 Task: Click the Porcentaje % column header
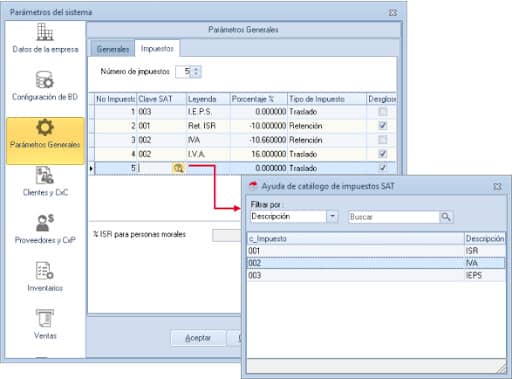[x=259, y=99]
